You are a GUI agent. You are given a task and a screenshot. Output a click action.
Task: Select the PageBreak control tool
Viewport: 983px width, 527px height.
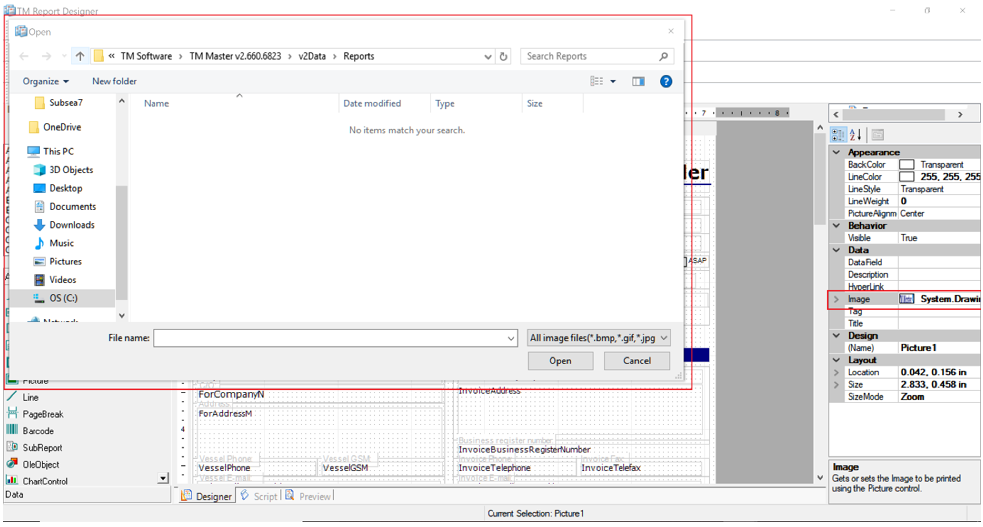42,414
